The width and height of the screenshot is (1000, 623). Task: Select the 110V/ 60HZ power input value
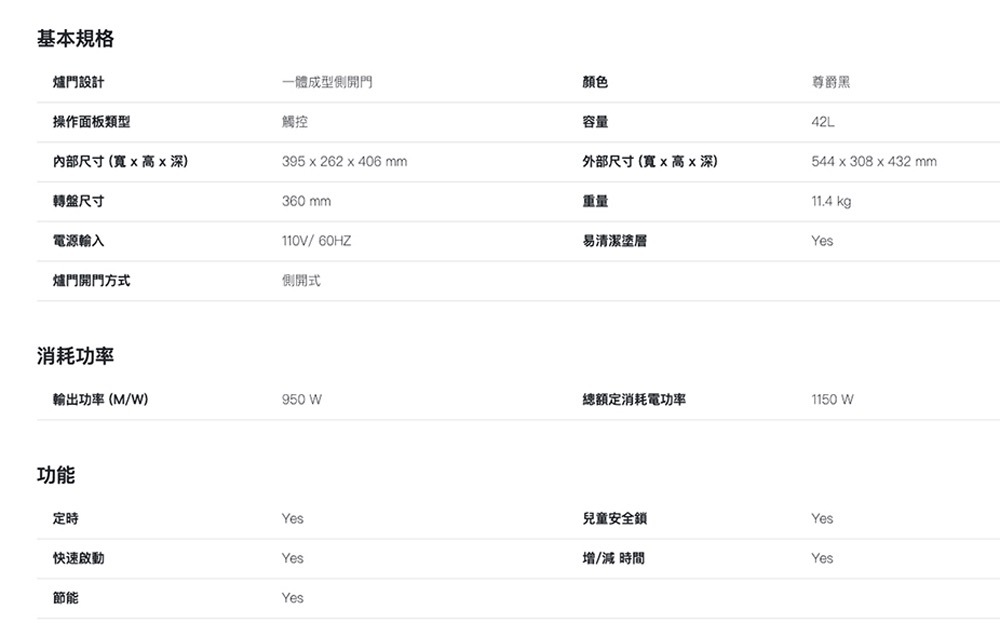click(316, 241)
